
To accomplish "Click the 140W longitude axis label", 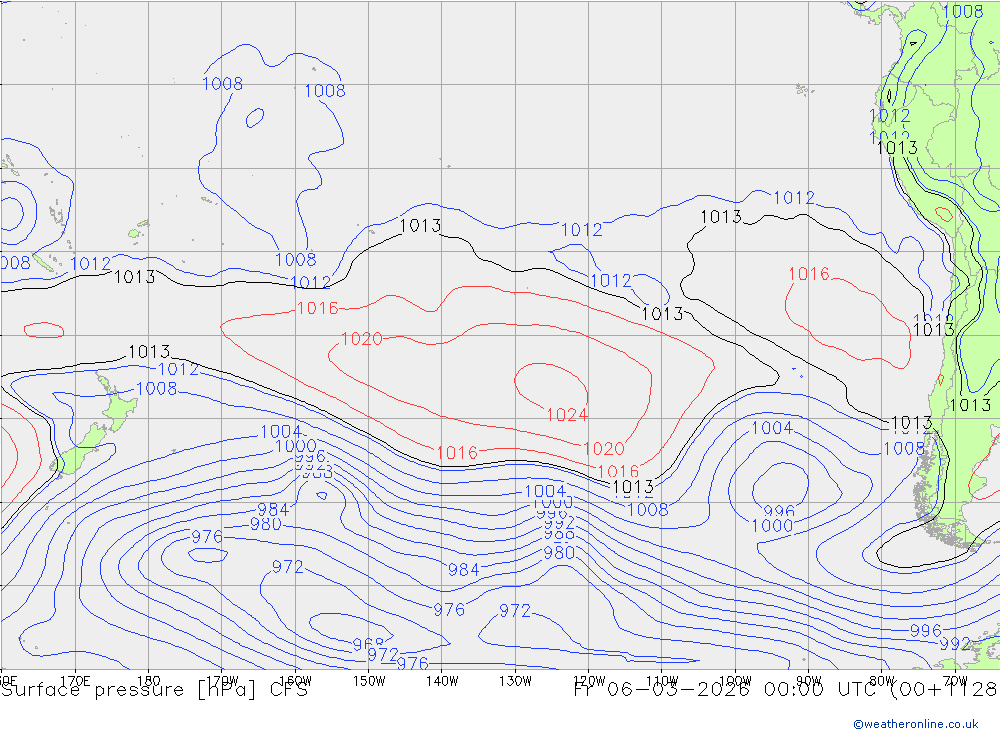I will click(442, 681).
